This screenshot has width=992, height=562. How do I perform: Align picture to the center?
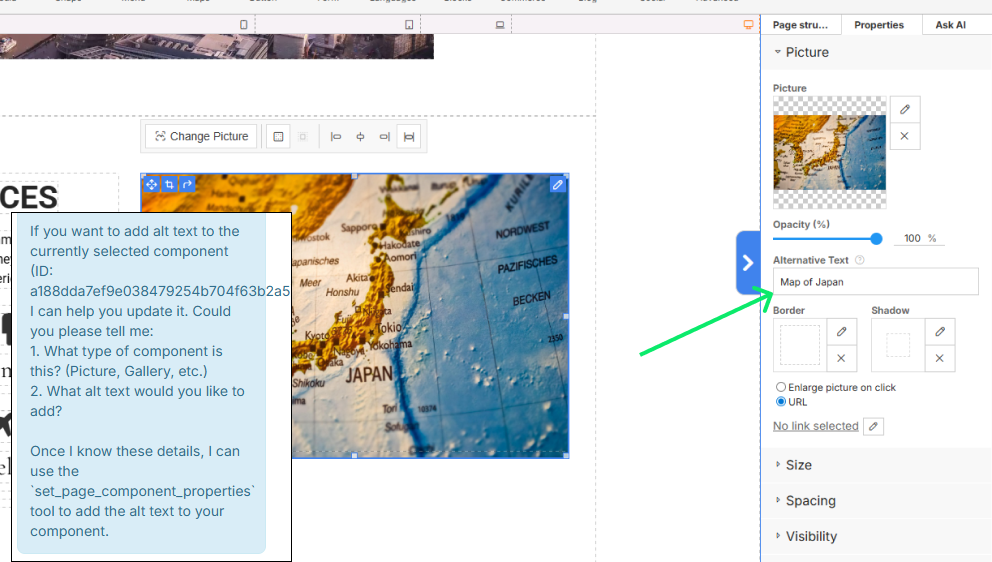coord(360,137)
